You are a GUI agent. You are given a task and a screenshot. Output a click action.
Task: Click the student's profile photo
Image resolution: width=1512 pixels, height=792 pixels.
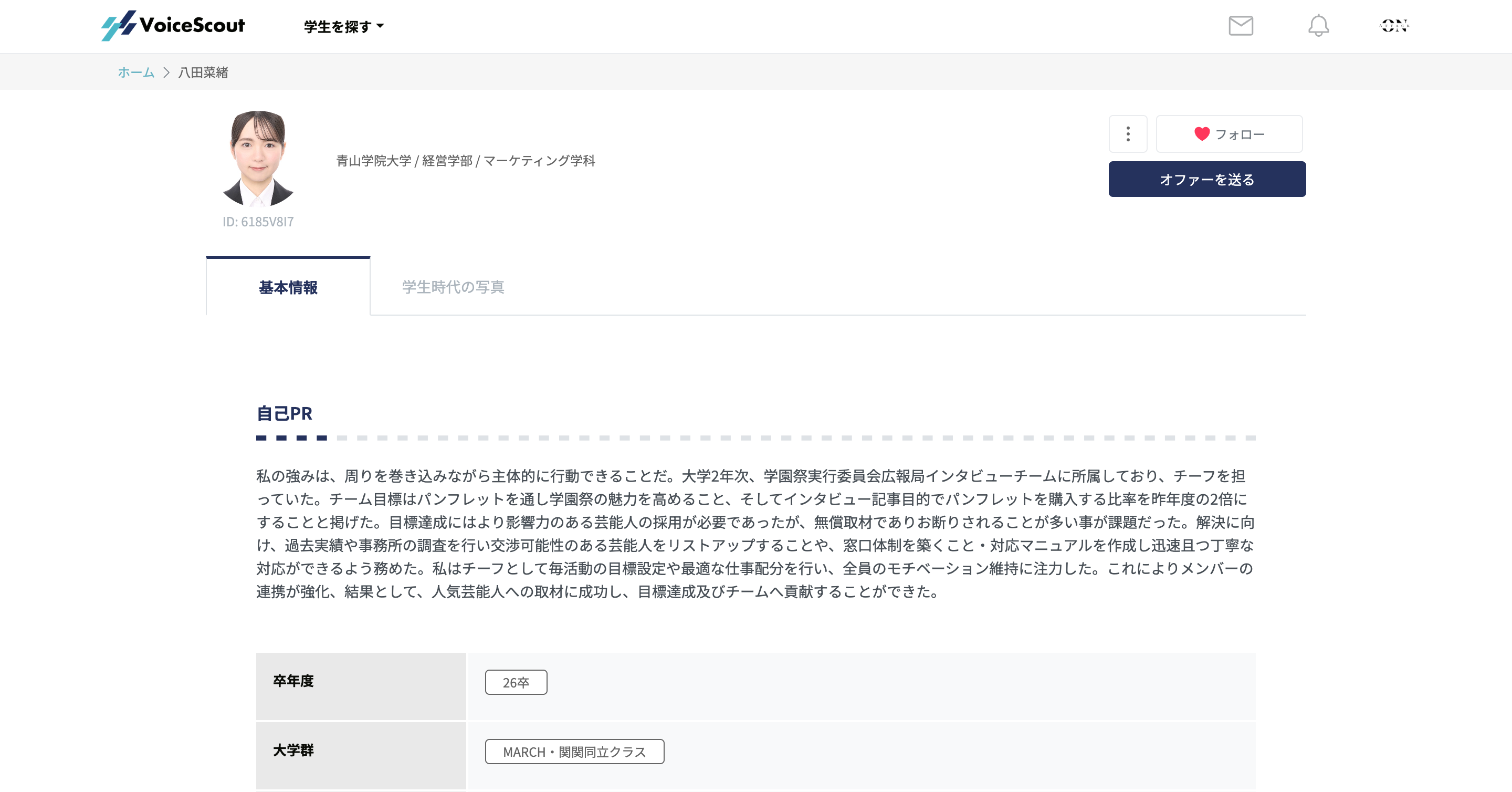point(258,159)
